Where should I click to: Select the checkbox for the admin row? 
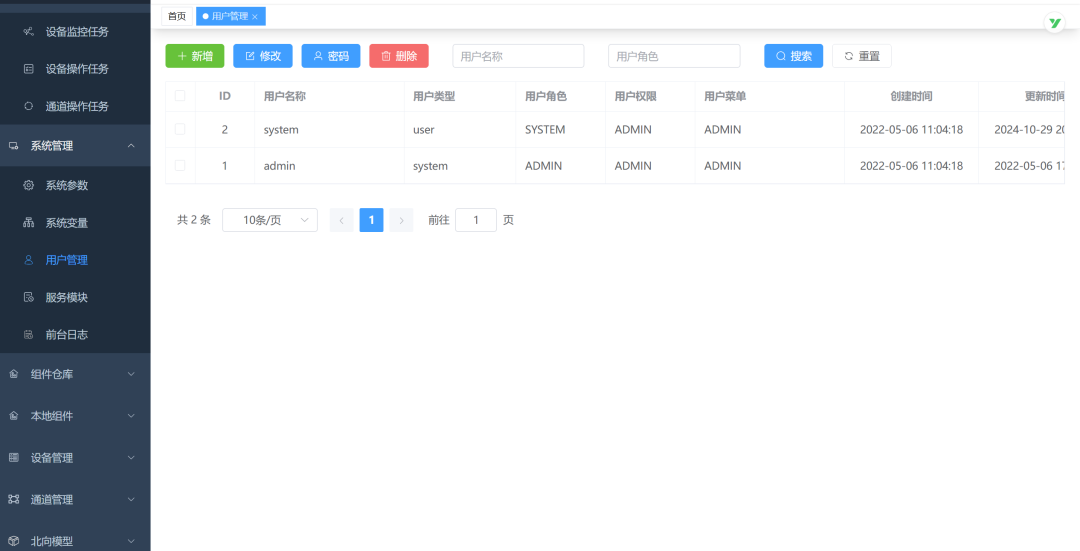click(x=180, y=165)
